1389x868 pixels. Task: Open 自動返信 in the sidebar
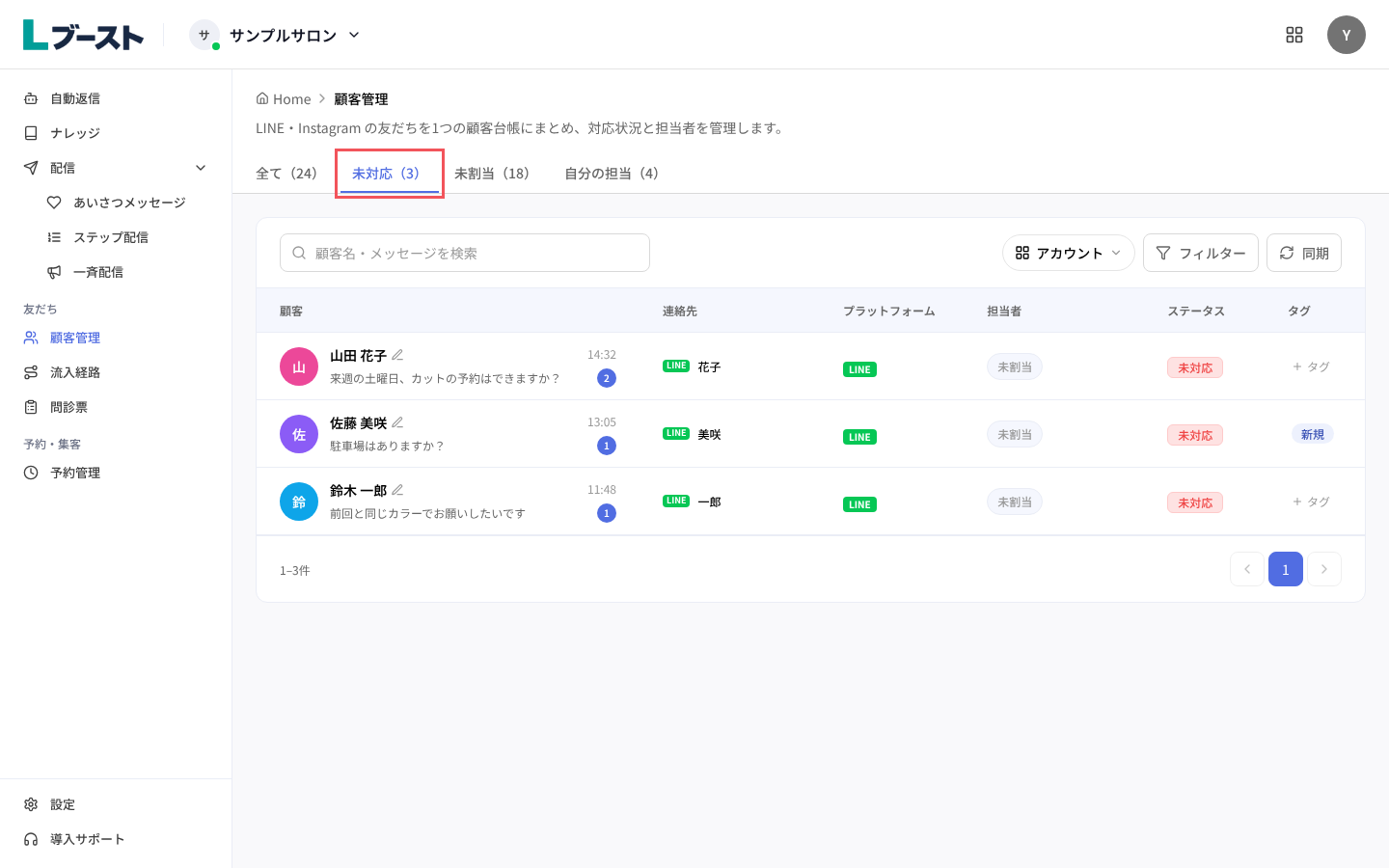[116, 98]
